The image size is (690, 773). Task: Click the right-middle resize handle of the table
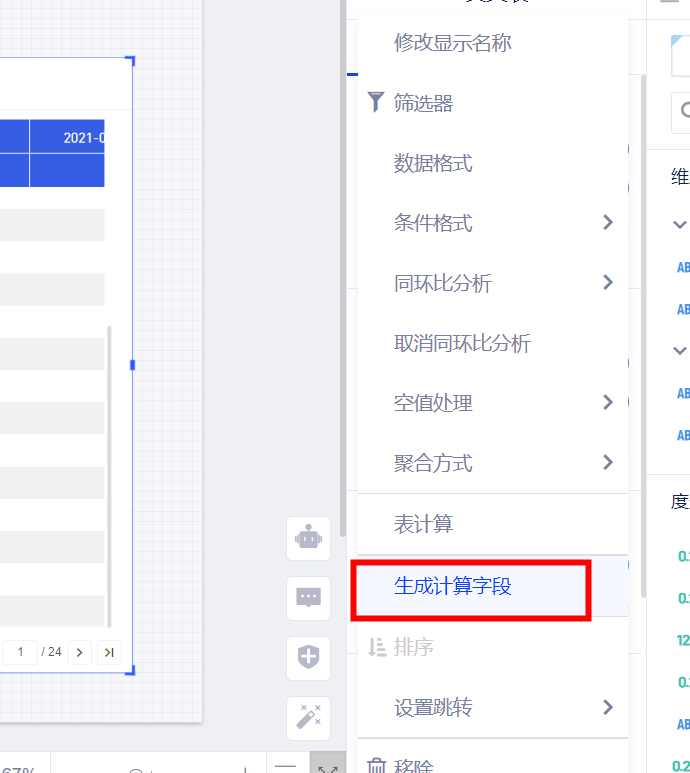point(132,365)
